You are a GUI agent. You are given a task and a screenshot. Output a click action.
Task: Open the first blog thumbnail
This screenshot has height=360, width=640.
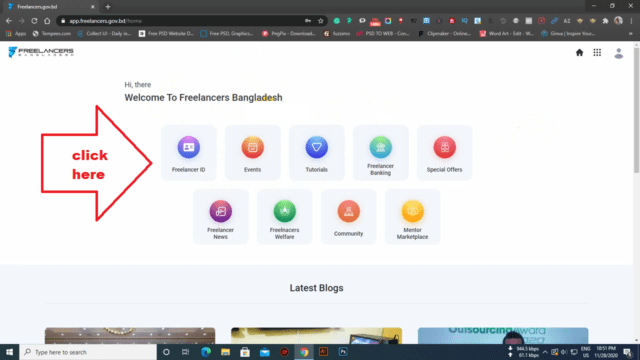[x=130, y=336]
